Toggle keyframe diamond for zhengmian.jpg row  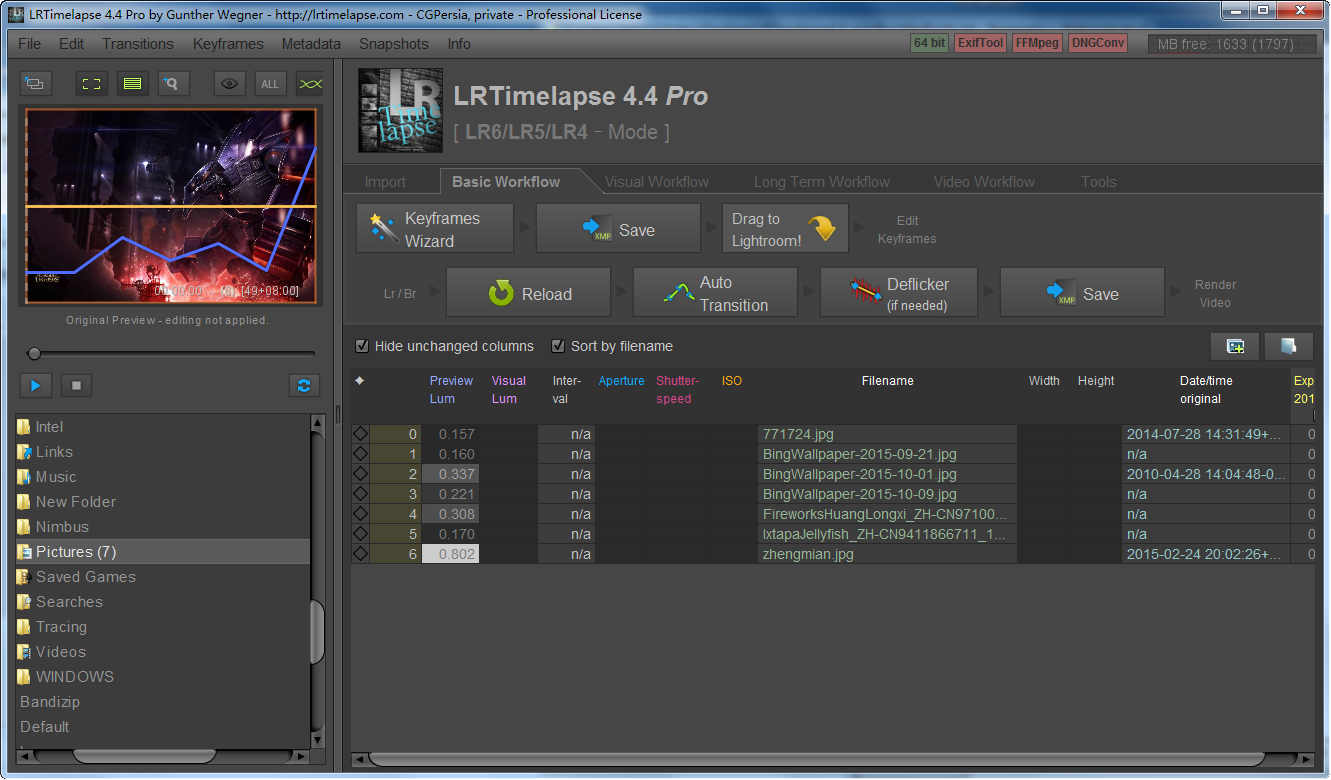coord(360,554)
